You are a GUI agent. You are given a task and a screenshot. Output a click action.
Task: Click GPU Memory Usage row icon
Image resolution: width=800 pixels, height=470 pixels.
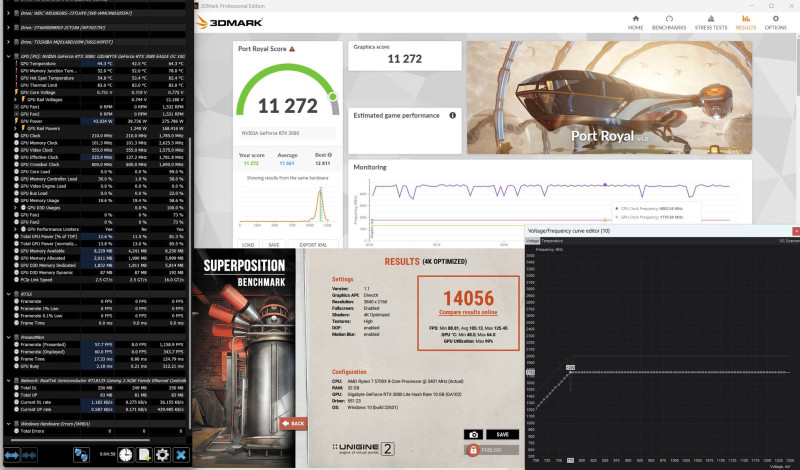point(16,201)
